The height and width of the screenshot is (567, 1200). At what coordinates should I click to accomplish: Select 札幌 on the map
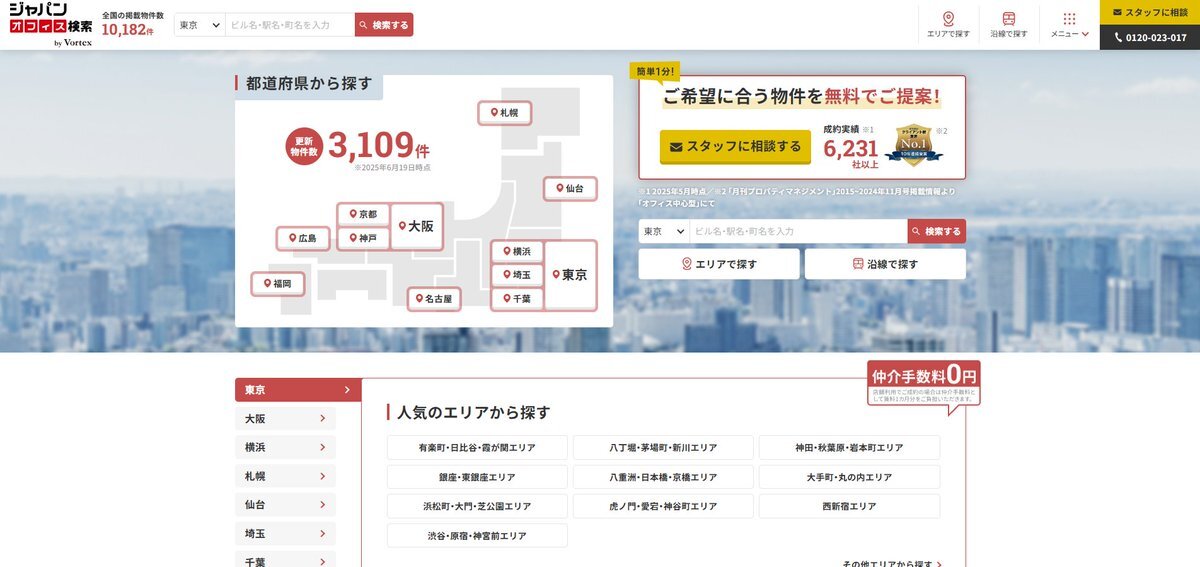tap(503, 113)
